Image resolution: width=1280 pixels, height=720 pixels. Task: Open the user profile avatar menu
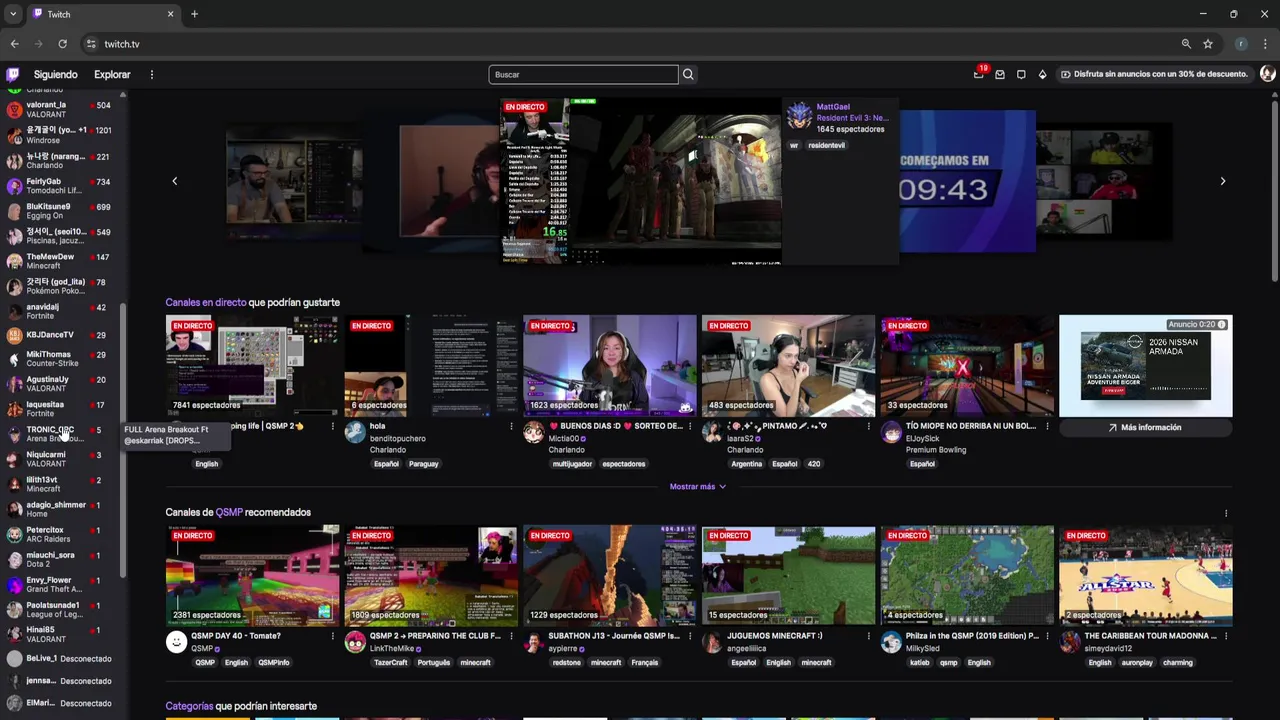click(1268, 74)
